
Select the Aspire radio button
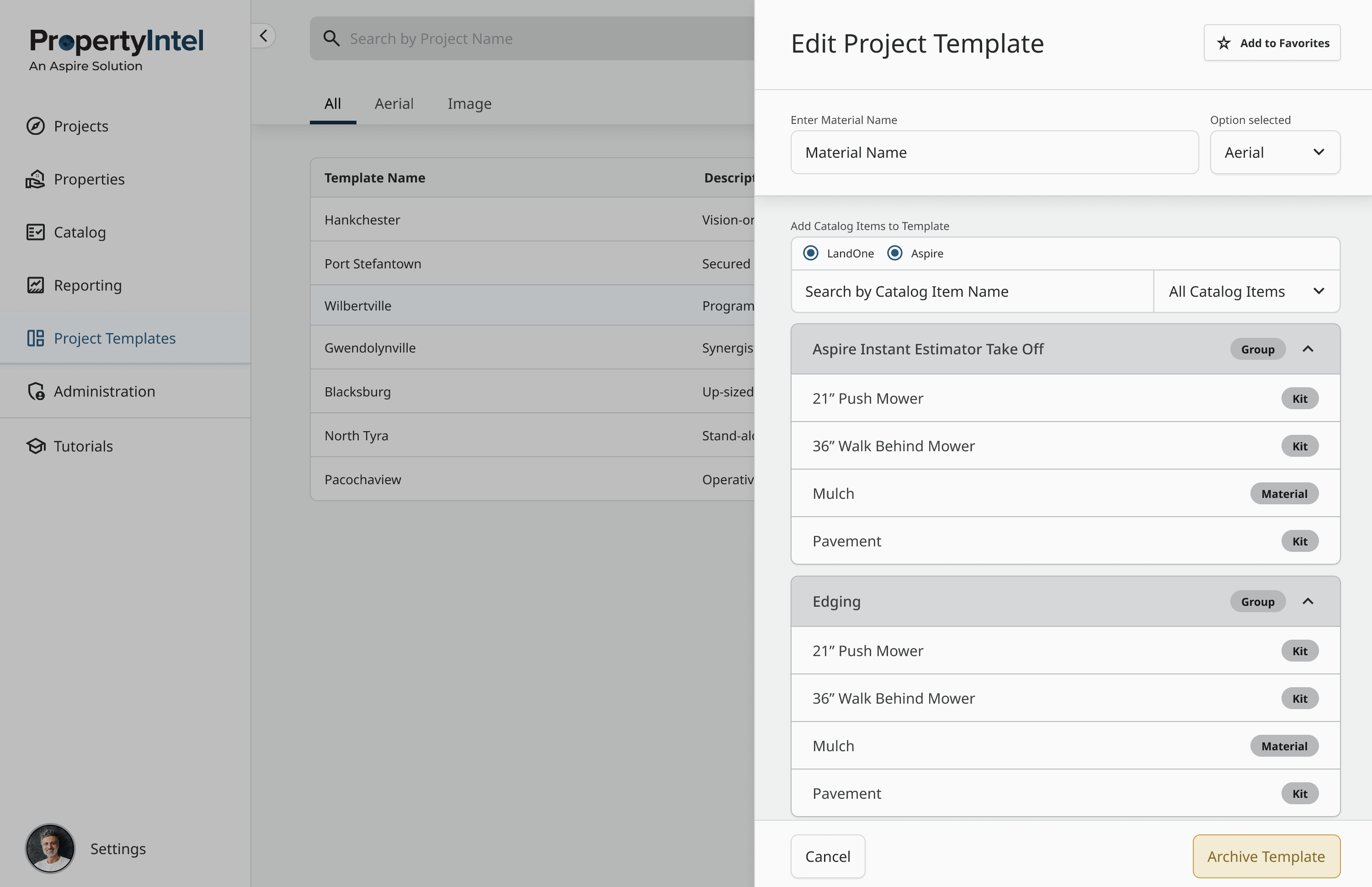coord(895,253)
